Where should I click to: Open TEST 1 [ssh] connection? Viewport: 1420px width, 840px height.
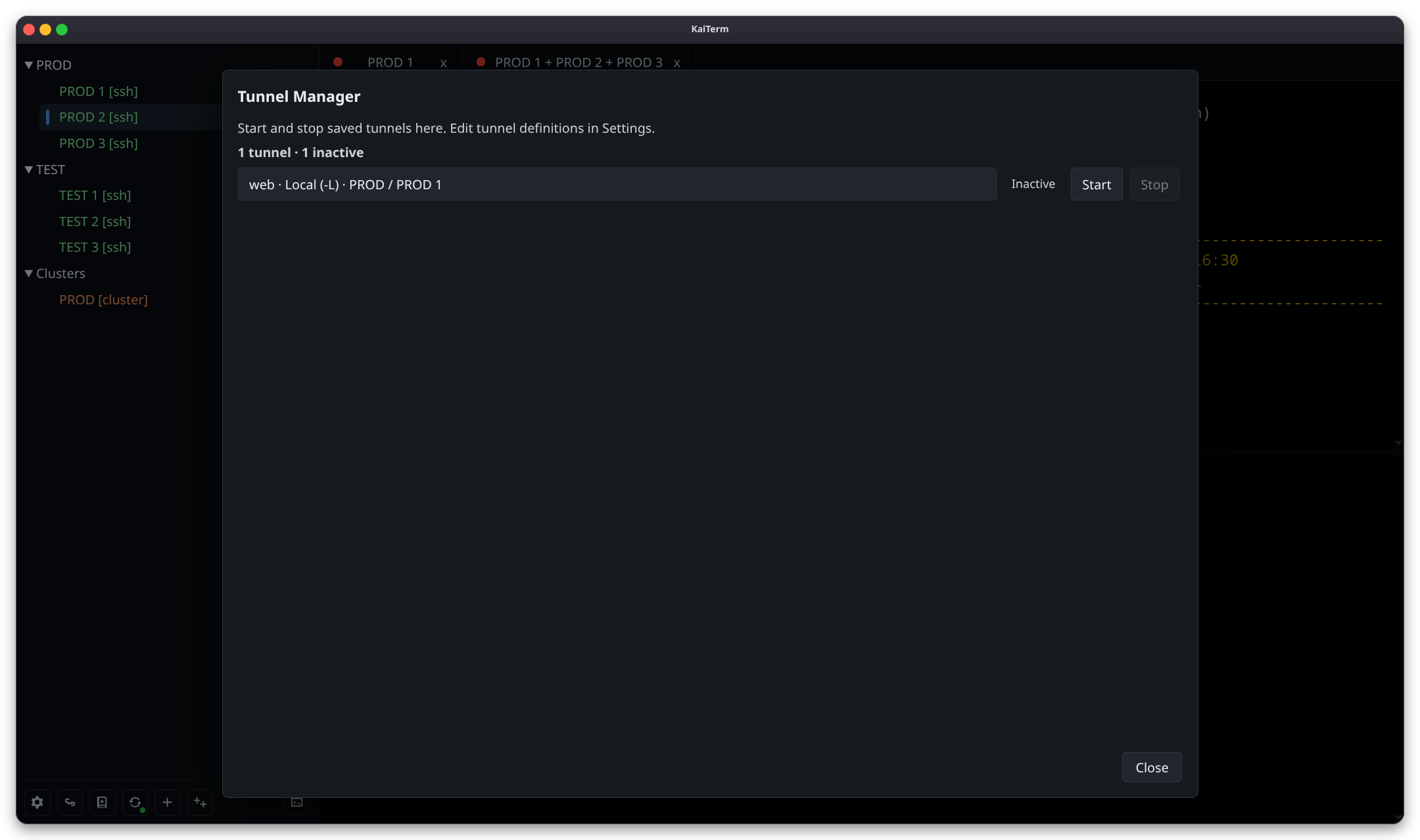pos(95,195)
